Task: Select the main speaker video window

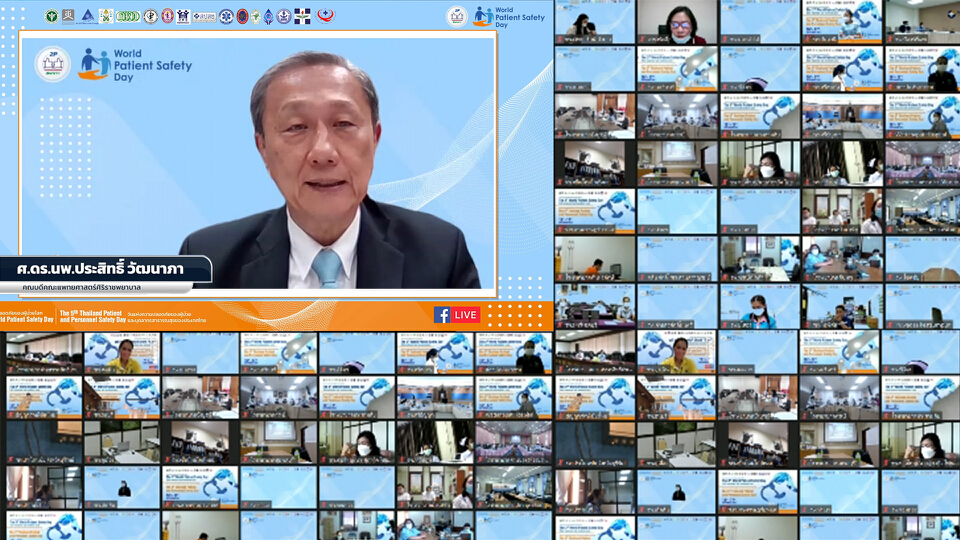Action: click(x=257, y=163)
